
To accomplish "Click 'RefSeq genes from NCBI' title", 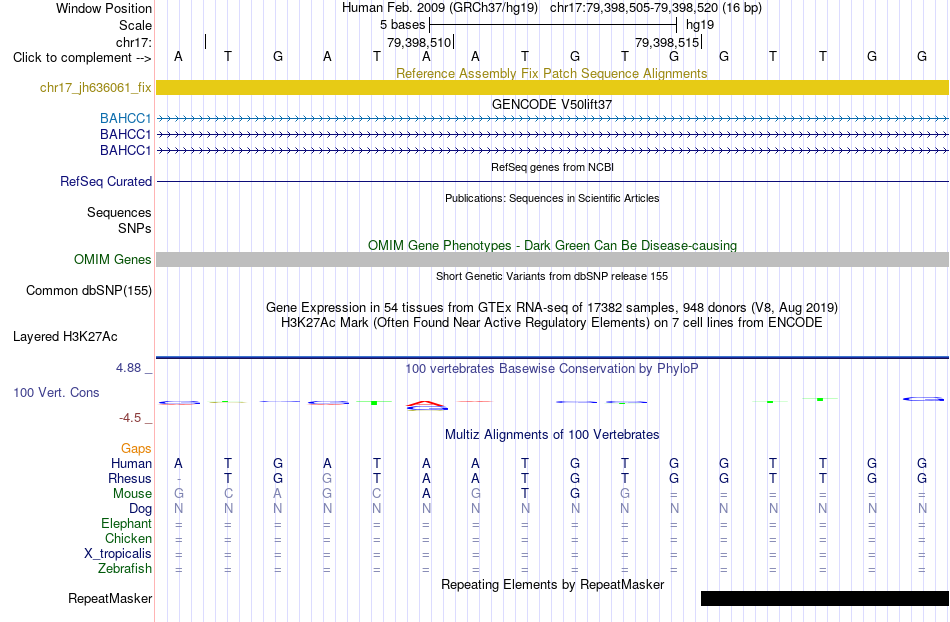I will click(552, 167).
